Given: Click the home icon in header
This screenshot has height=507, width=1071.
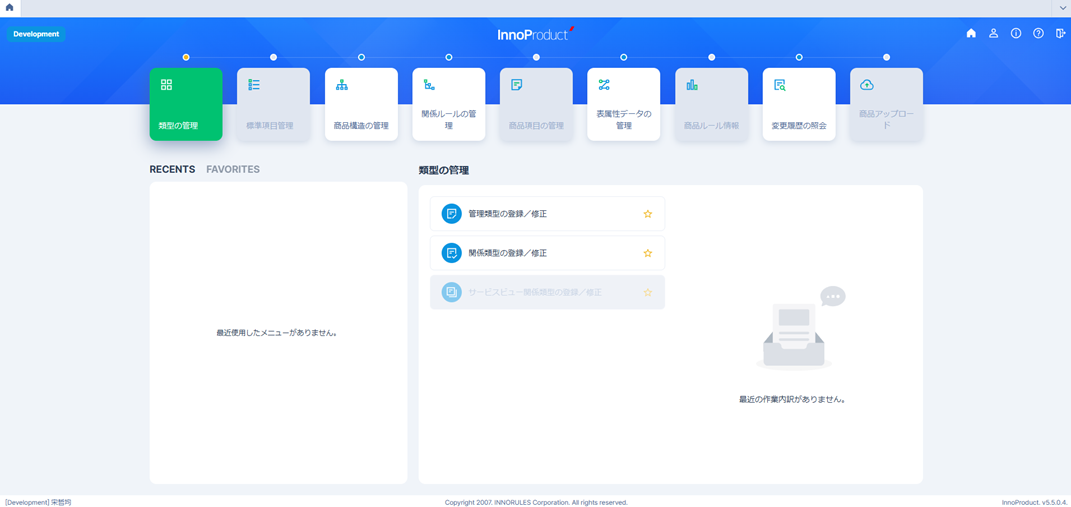Looking at the screenshot, I should [x=971, y=34].
